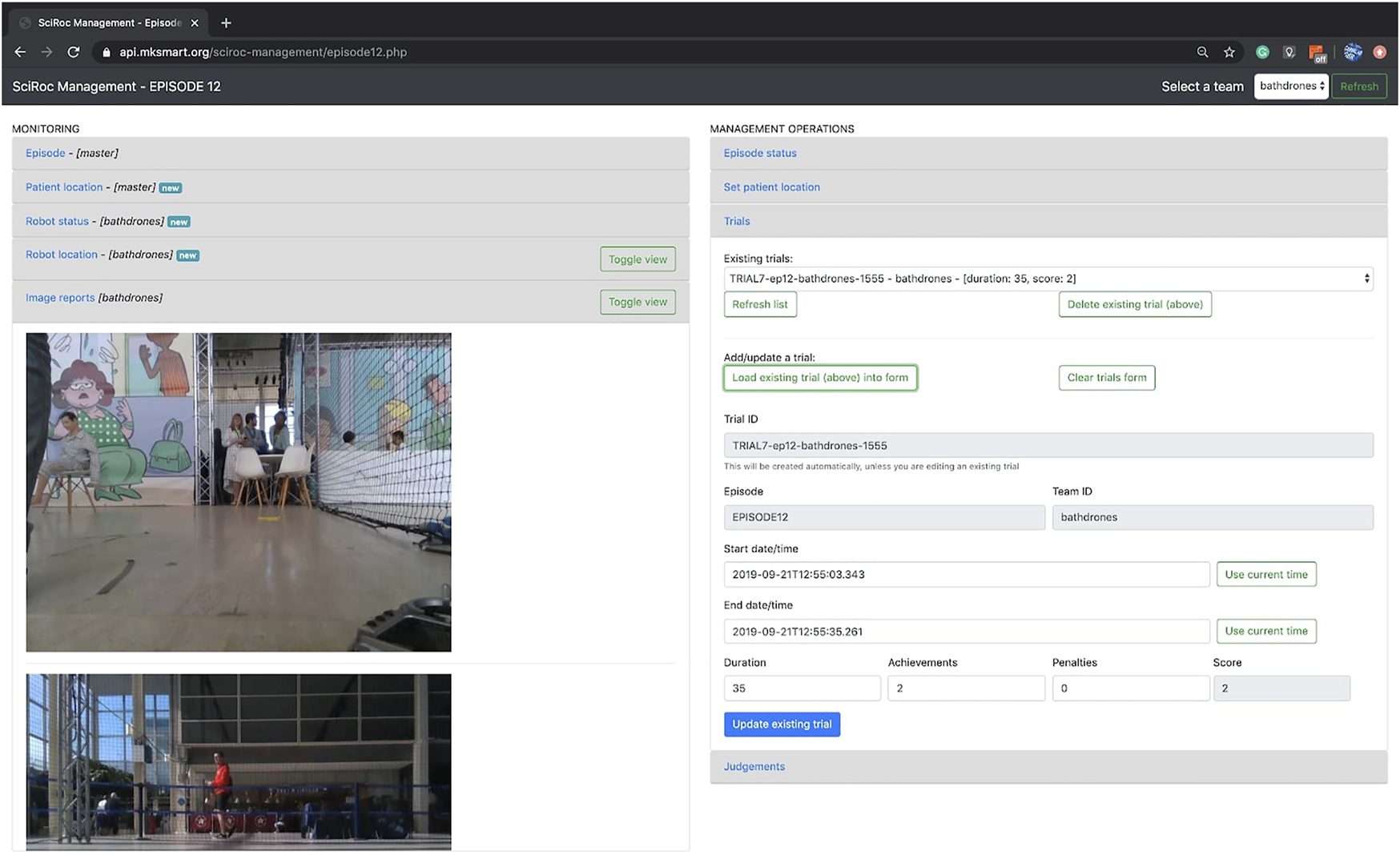This screenshot has height=855, width=1400.
Task: Click the green Grammarly extension icon
Action: click(x=1262, y=52)
